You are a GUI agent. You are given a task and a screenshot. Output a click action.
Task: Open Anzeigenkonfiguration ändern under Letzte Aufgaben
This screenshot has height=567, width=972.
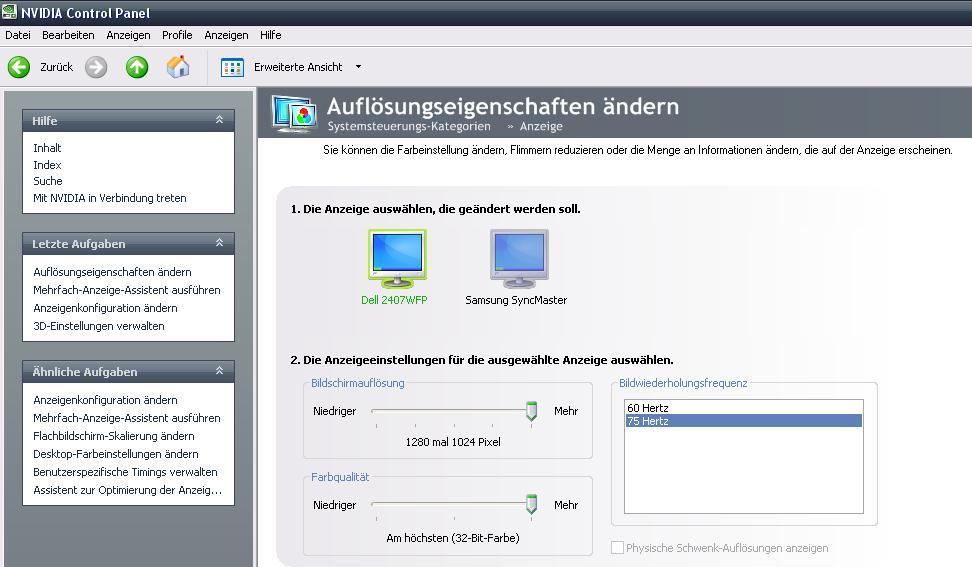pyautogui.click(x=105, y=308)
